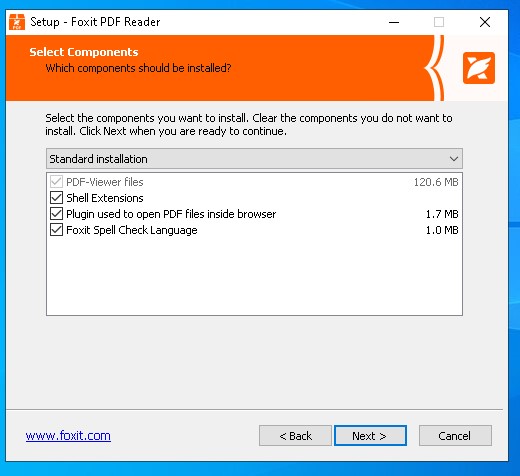Image resolution: width=520 pixels, height=476 pixels.
Task: Minimize the Foxit setup window
Action: click(394, 22)
